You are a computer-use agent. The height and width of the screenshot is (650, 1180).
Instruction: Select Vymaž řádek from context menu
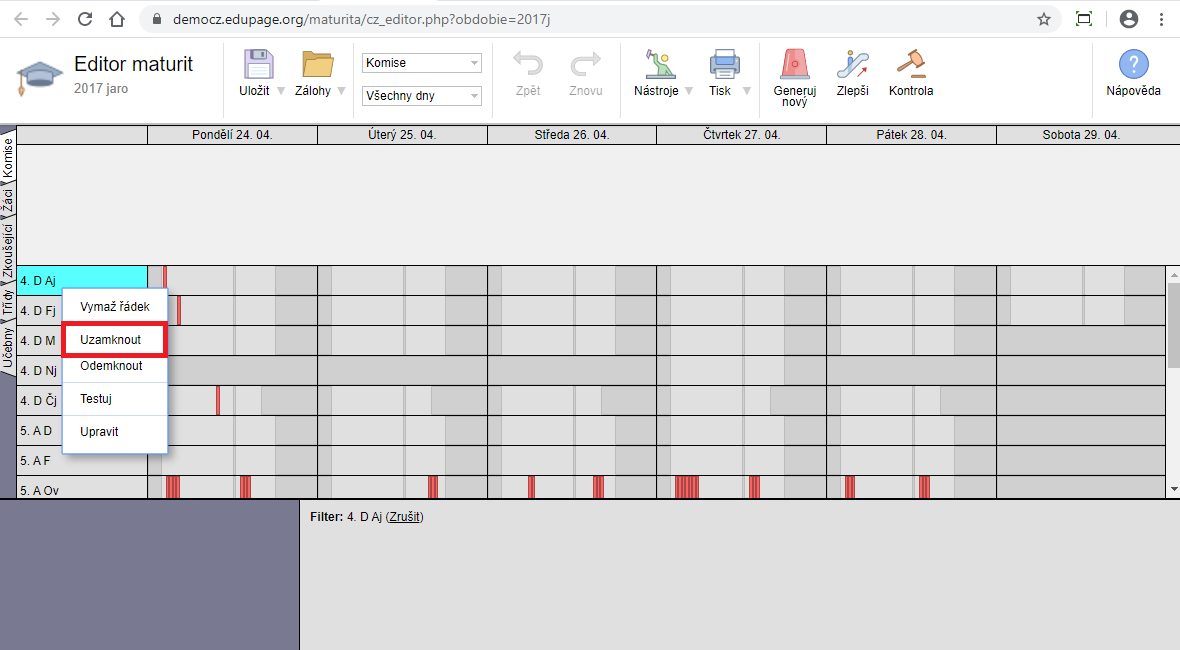(114, 307)
